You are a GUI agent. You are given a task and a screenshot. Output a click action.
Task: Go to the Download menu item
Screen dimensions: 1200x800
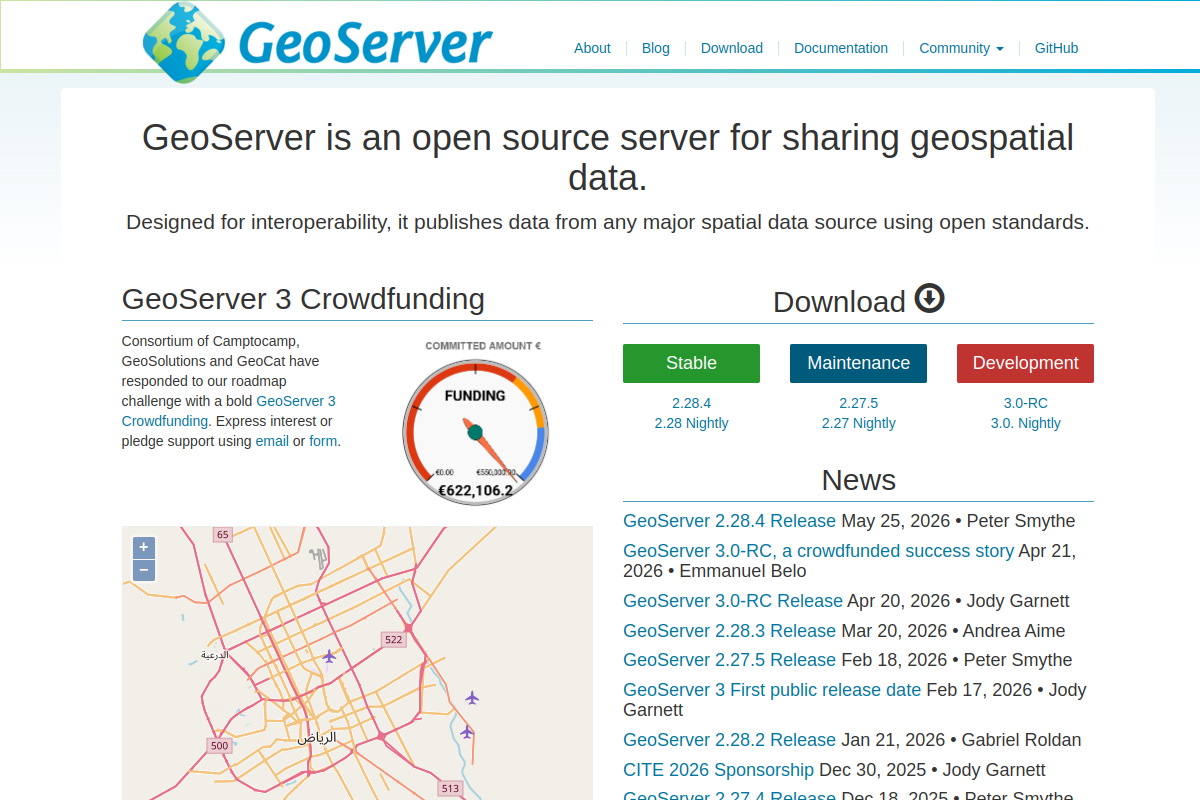point(732,48)
